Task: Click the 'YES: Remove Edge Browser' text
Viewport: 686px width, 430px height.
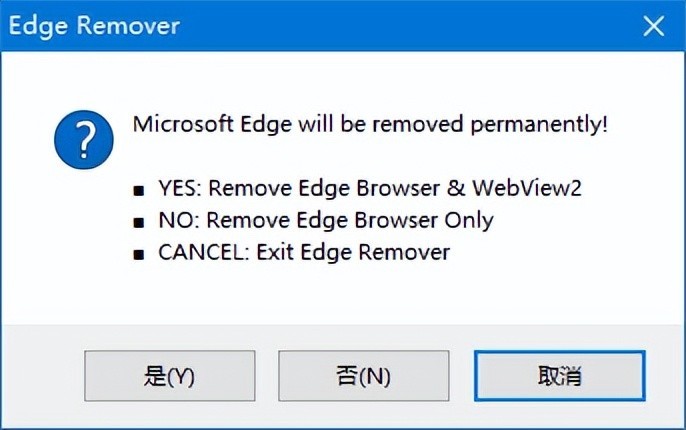Action: (x=299, y=189)
